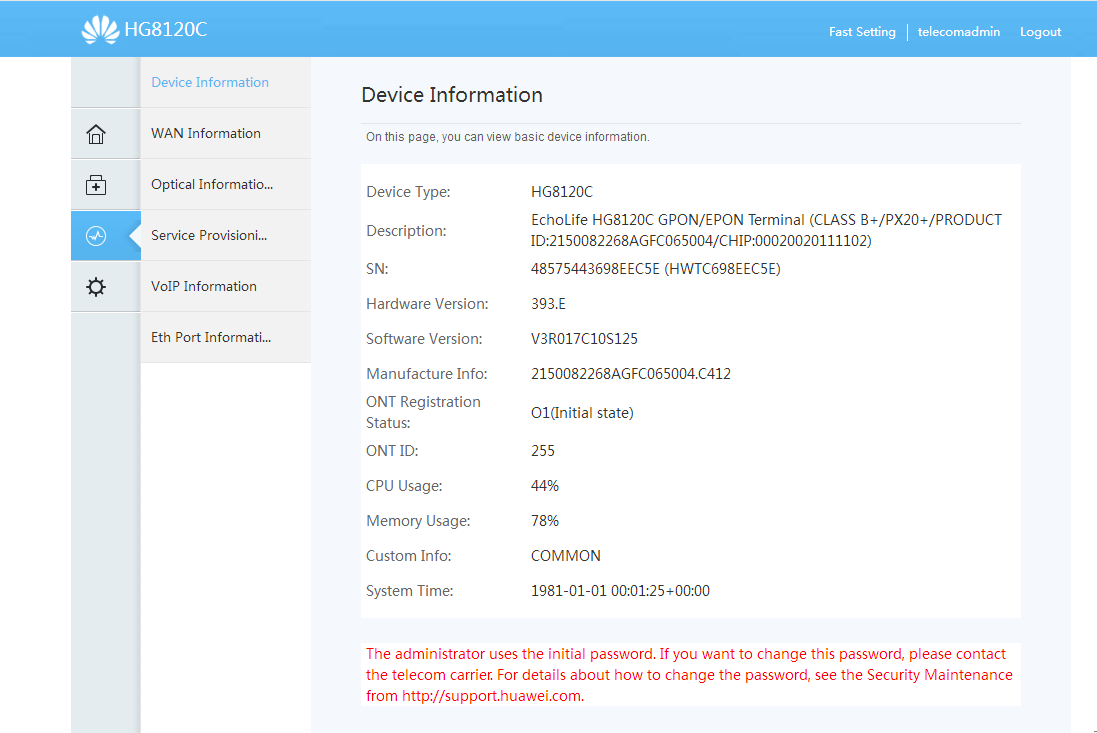1097x733 pixels.
Task: Select the Device Information sidebar entry
Action: [x=210, y=82]
